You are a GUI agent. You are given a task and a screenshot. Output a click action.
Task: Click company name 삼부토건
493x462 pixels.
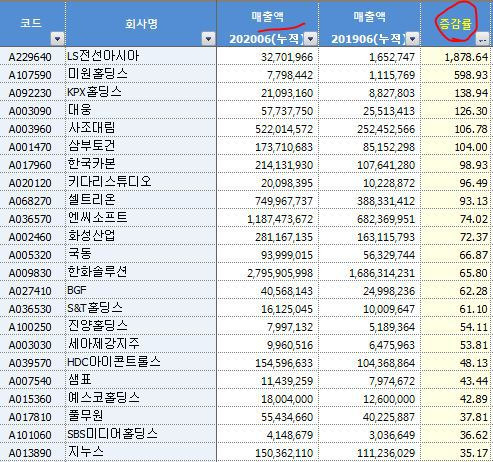point(92,145)
